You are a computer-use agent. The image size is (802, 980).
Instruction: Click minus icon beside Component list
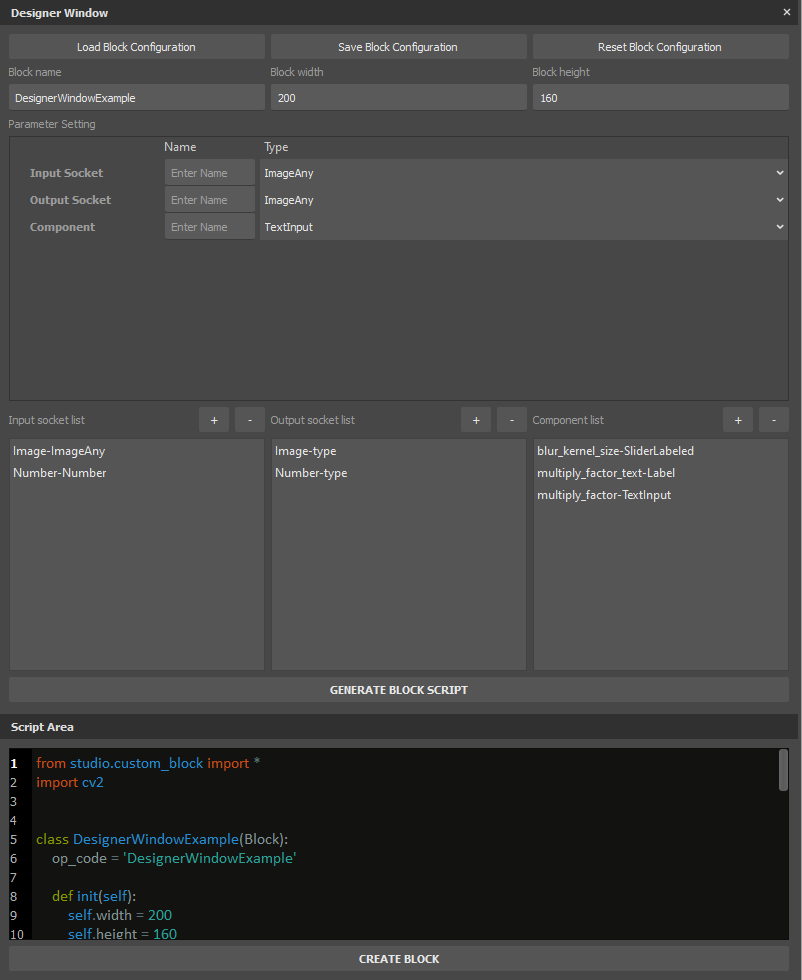click(774, 420)
